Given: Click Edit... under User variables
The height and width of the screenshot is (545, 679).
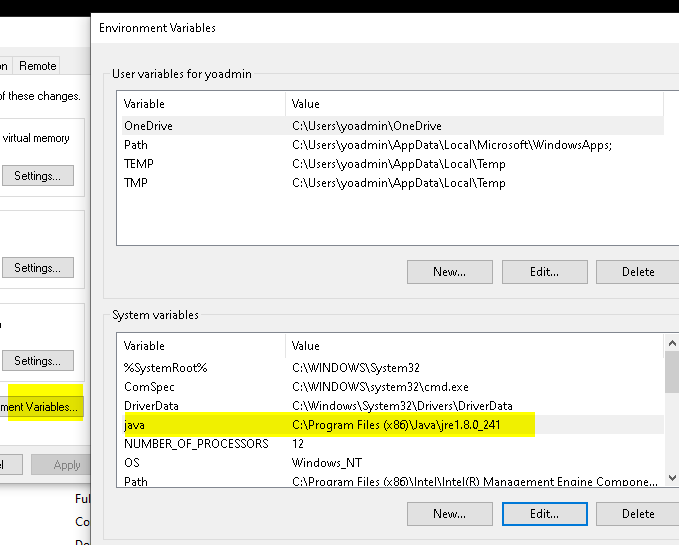Looking at the screenshot, I should (x=544, y=272).
